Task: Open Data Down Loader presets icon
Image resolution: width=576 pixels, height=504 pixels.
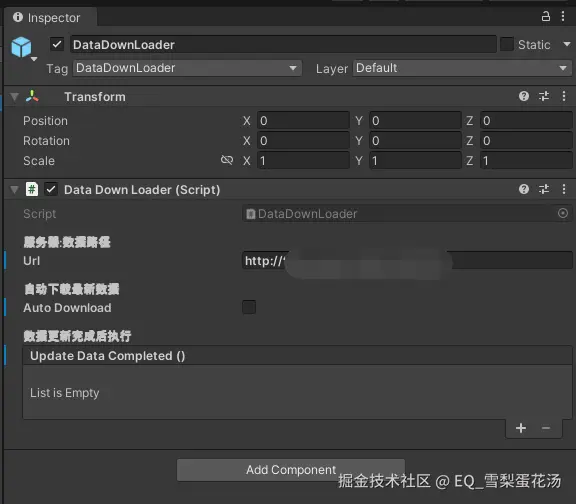Action: click(x=544, y=189)
